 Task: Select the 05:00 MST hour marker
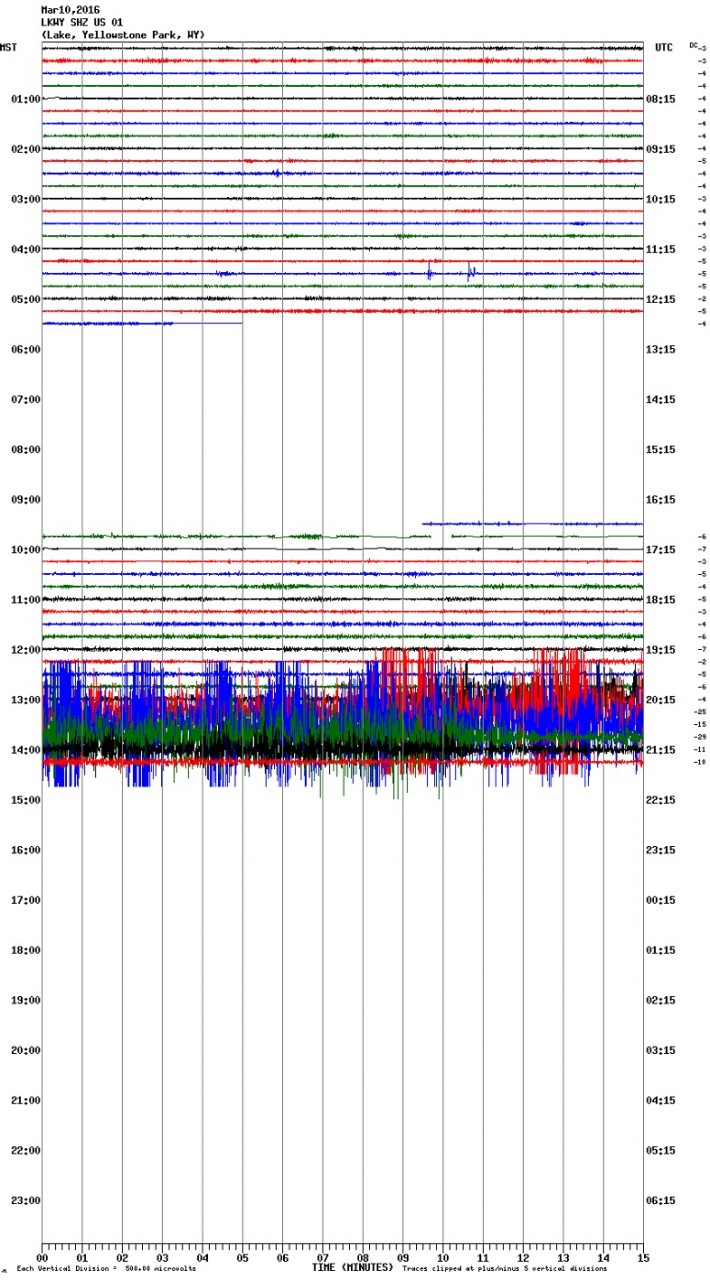(25, 299)
